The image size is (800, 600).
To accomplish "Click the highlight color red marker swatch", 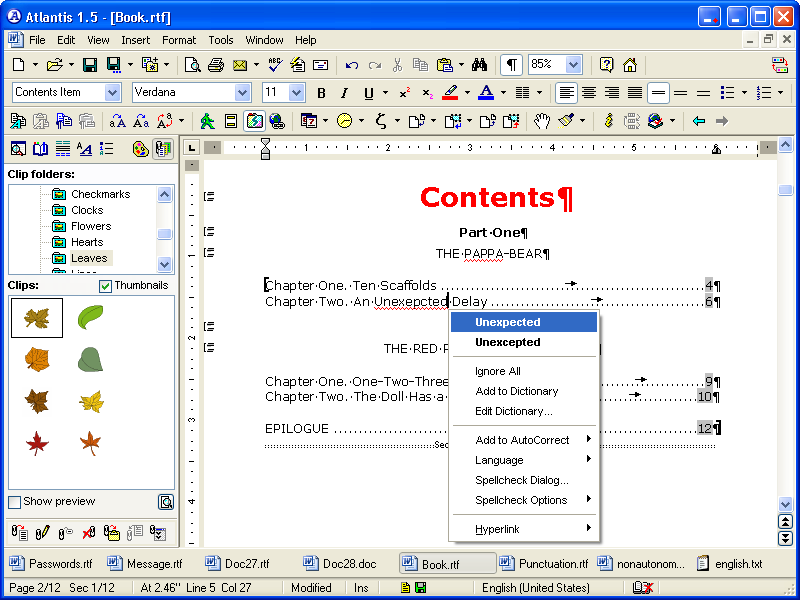I will coord(450,93).
